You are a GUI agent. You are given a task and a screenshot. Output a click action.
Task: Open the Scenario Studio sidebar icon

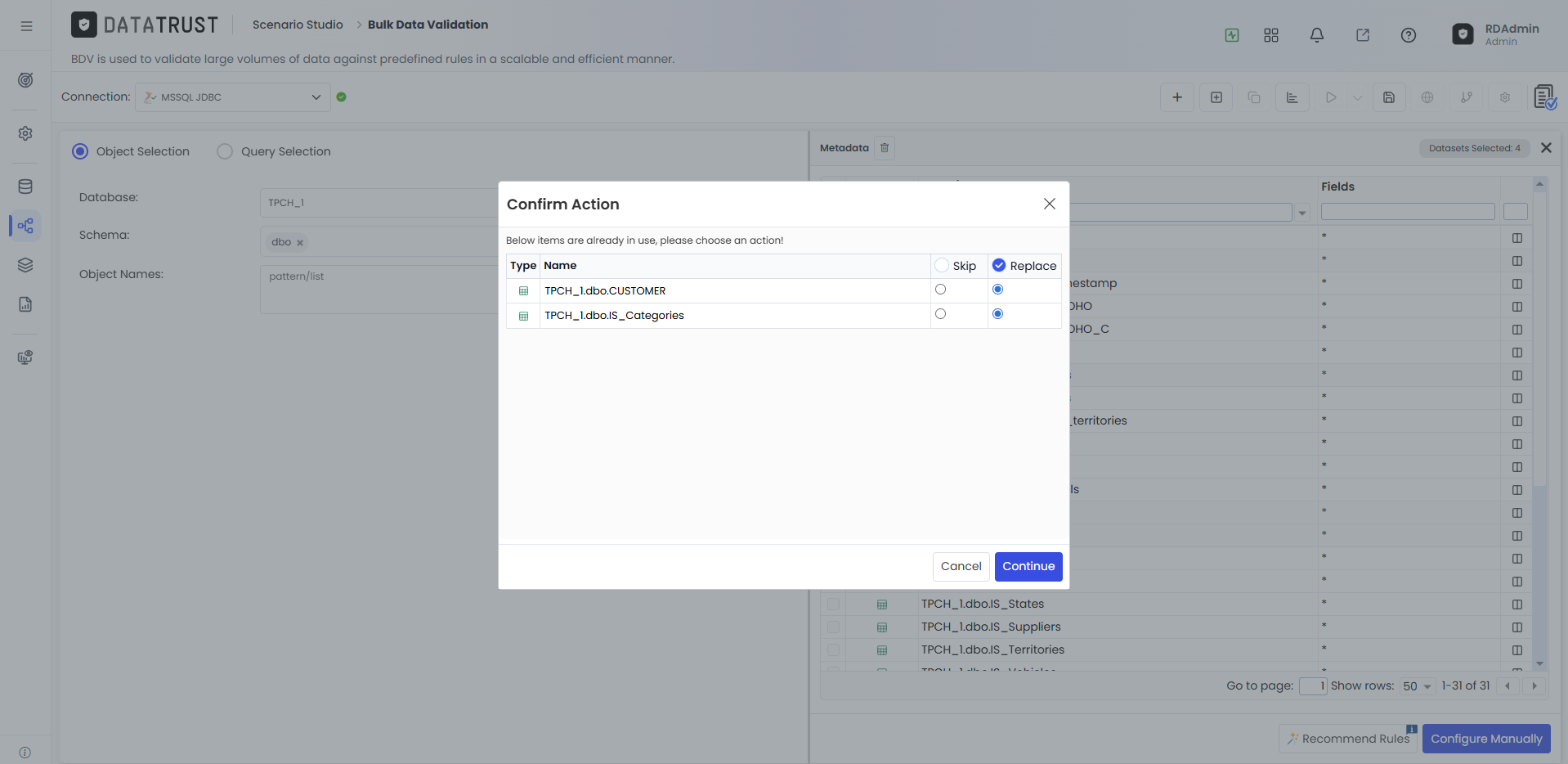coord(25,226)
